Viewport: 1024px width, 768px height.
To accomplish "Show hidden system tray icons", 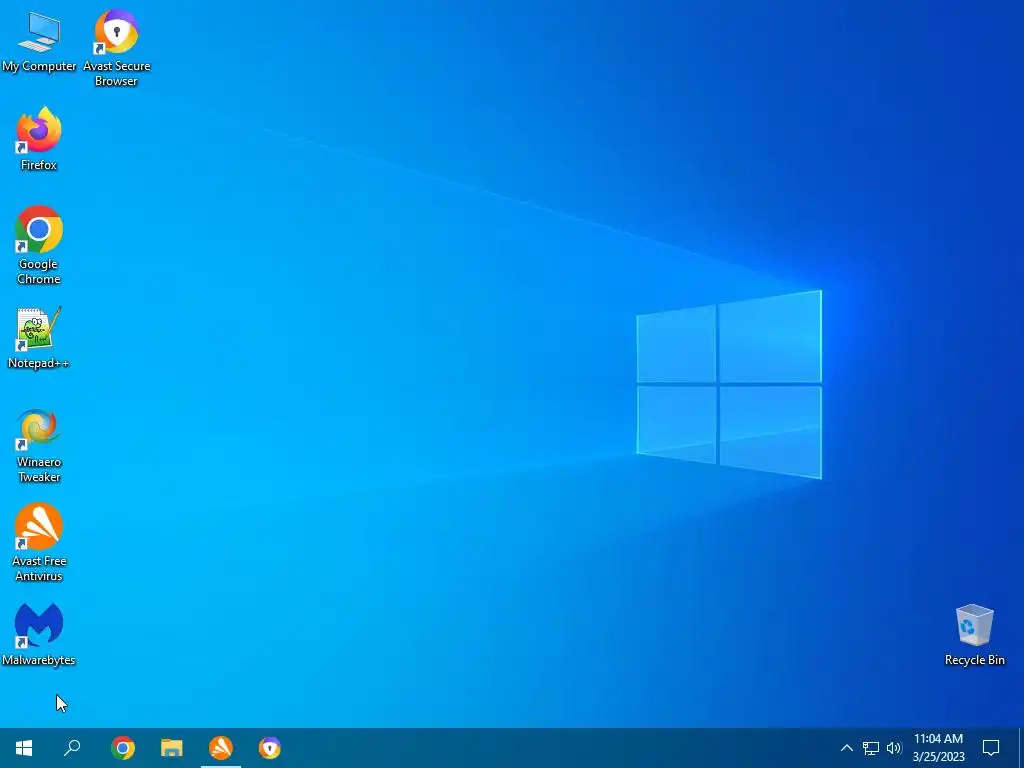I will click(846, 748).
